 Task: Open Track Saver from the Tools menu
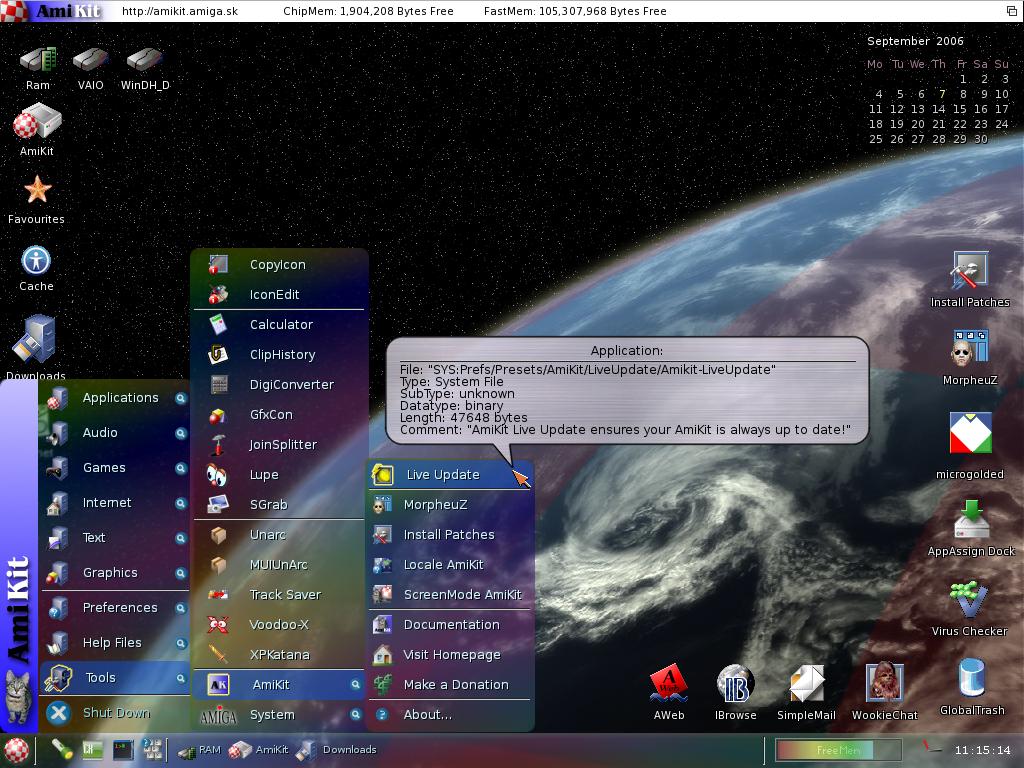pyautogui.click(x=280, y=595)
